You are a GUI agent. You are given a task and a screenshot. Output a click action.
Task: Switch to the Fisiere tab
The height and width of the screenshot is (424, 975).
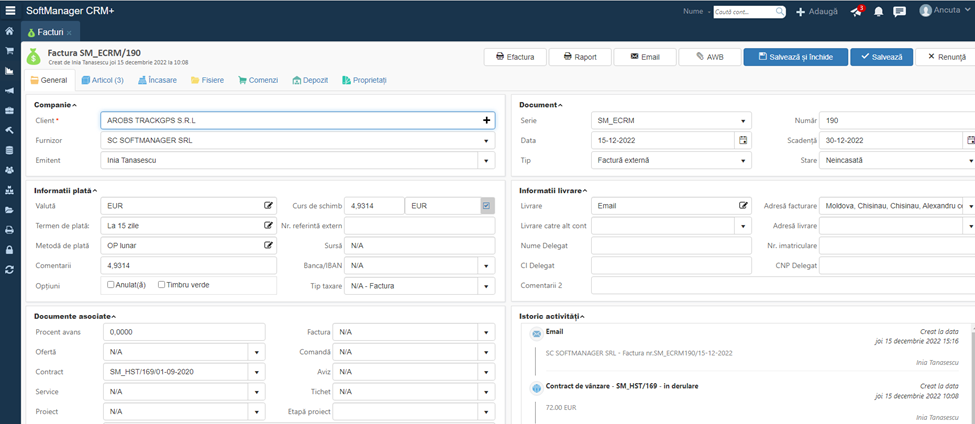(208, 80)
